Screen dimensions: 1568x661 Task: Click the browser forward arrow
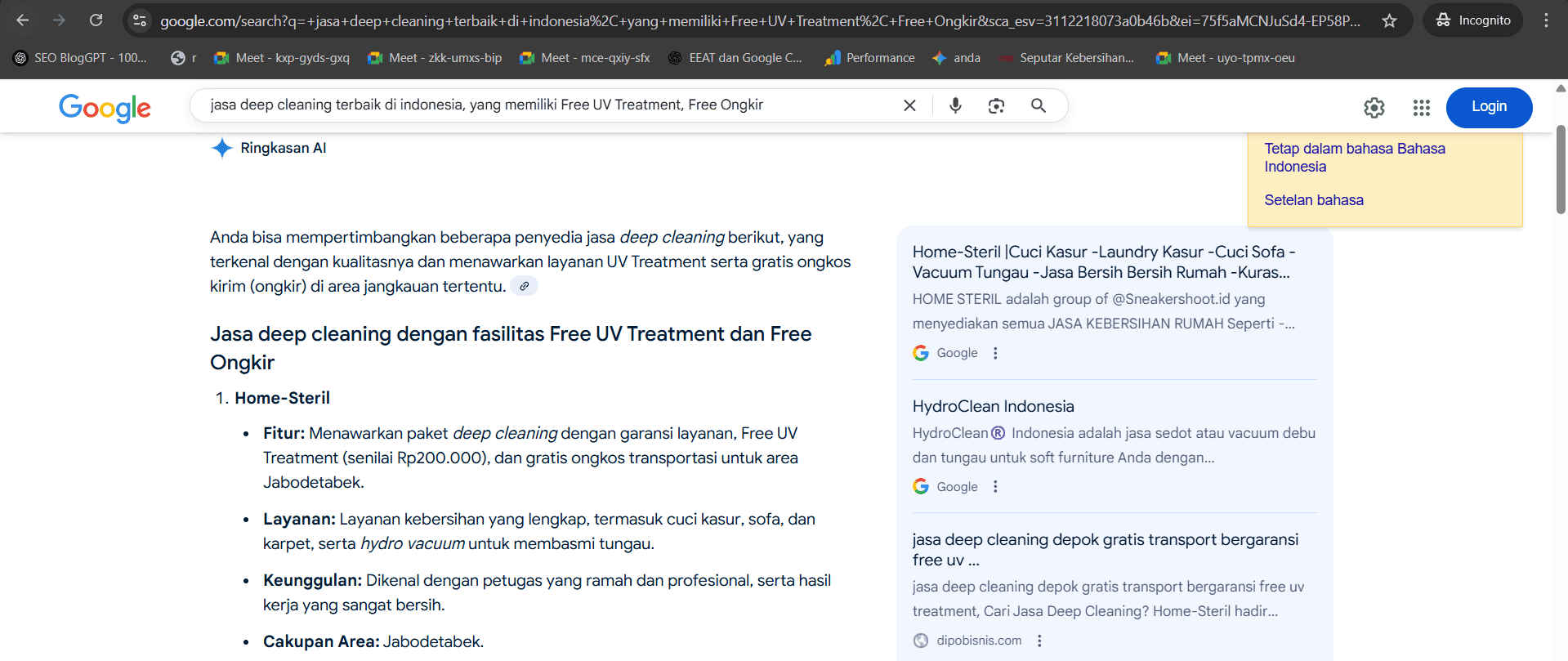59,20
